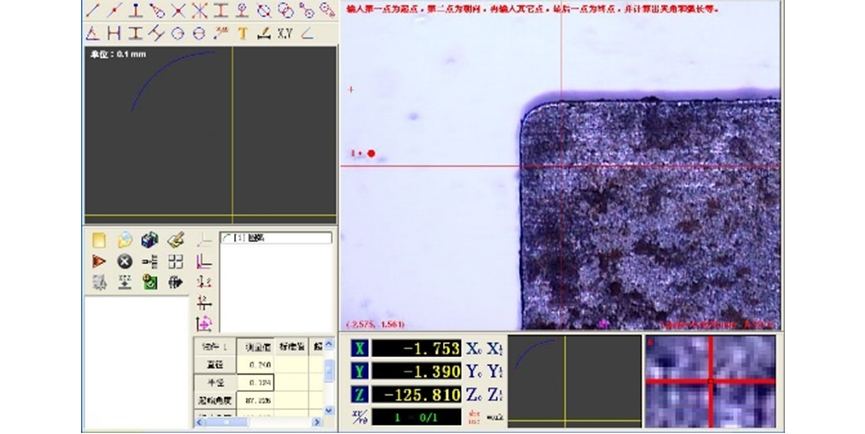Zero the X axis with X₀ button
Image resolution: width=865 pixels, height=434 pixels.
474,348
